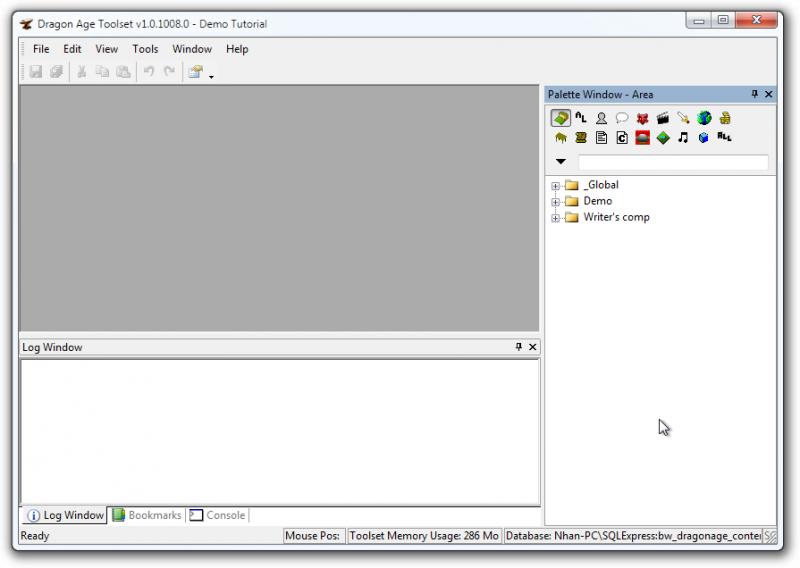
Task: Open the File menu
Action: tap(41, 49)
